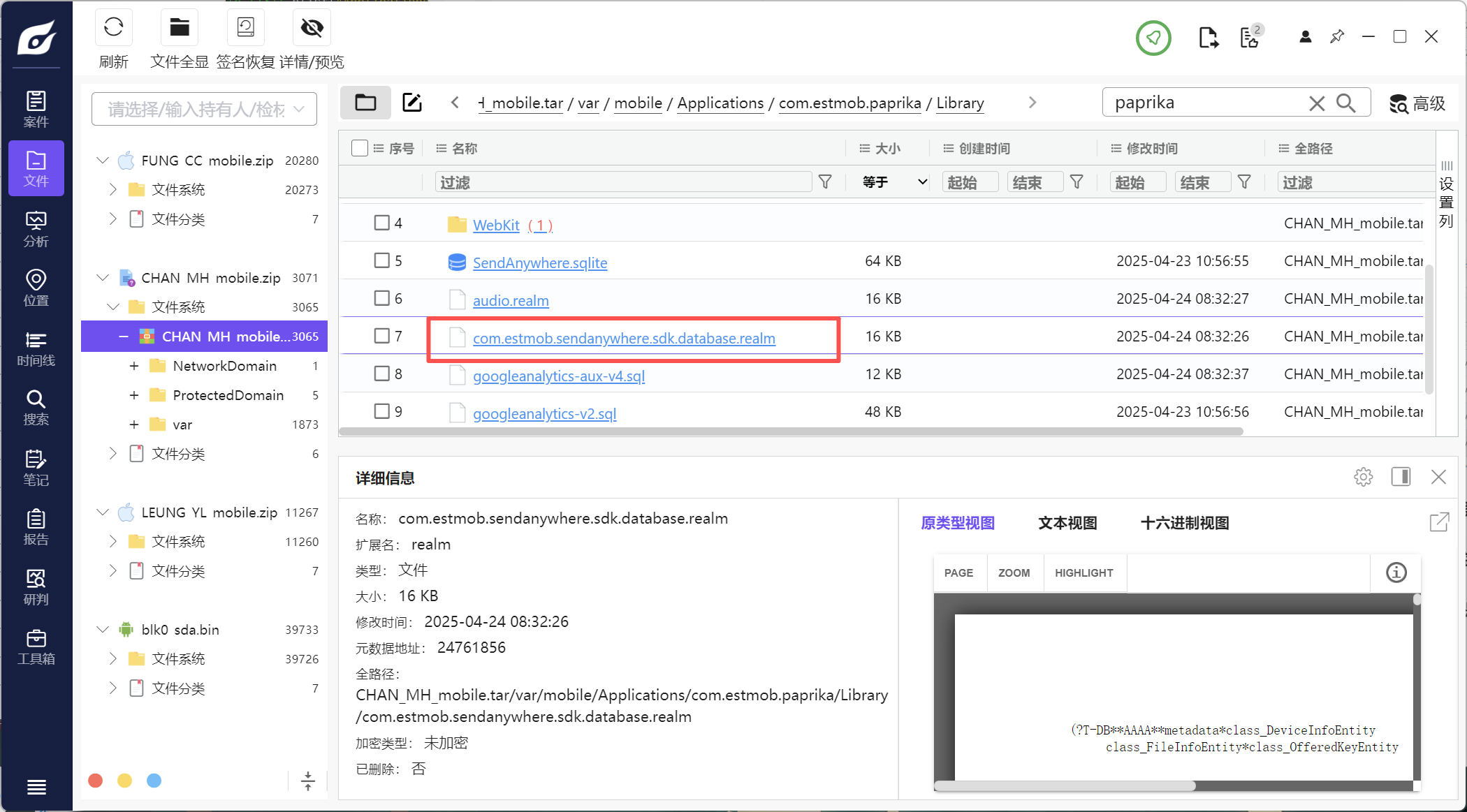This screenshot has width=1467, height=812.
Task: Click the folder view icon in path bar
Action: [365, 103]
